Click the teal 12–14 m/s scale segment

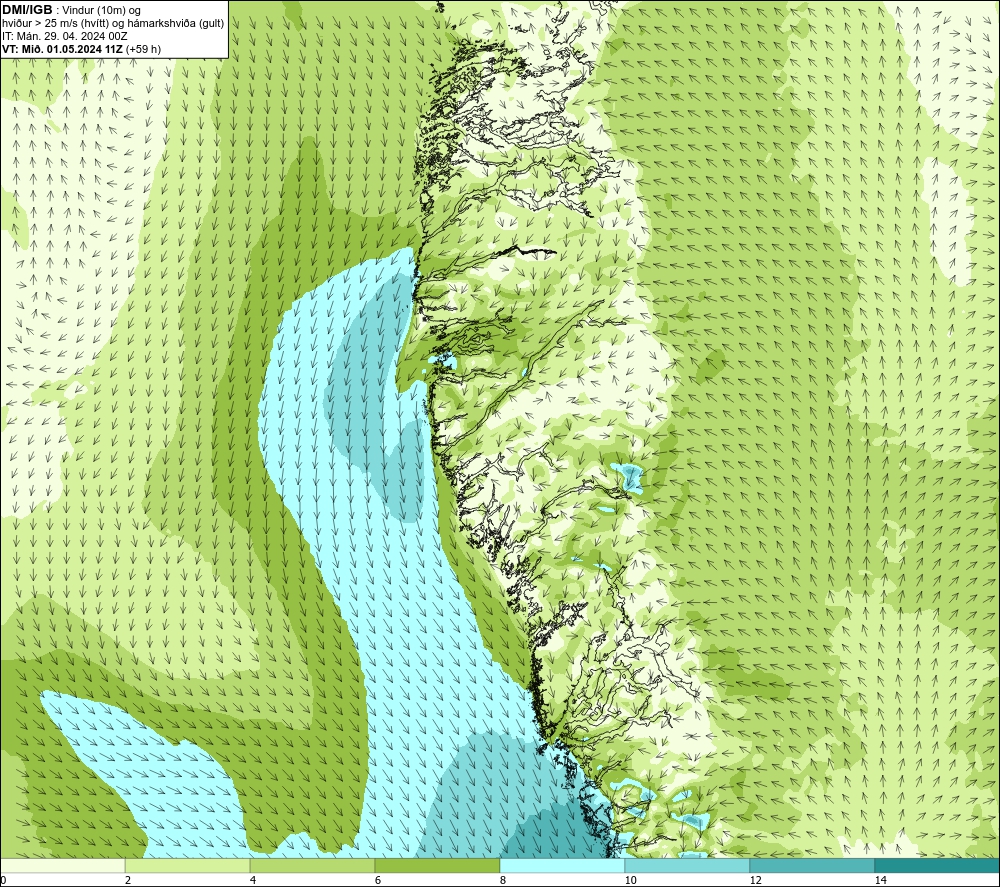point(812,865)
